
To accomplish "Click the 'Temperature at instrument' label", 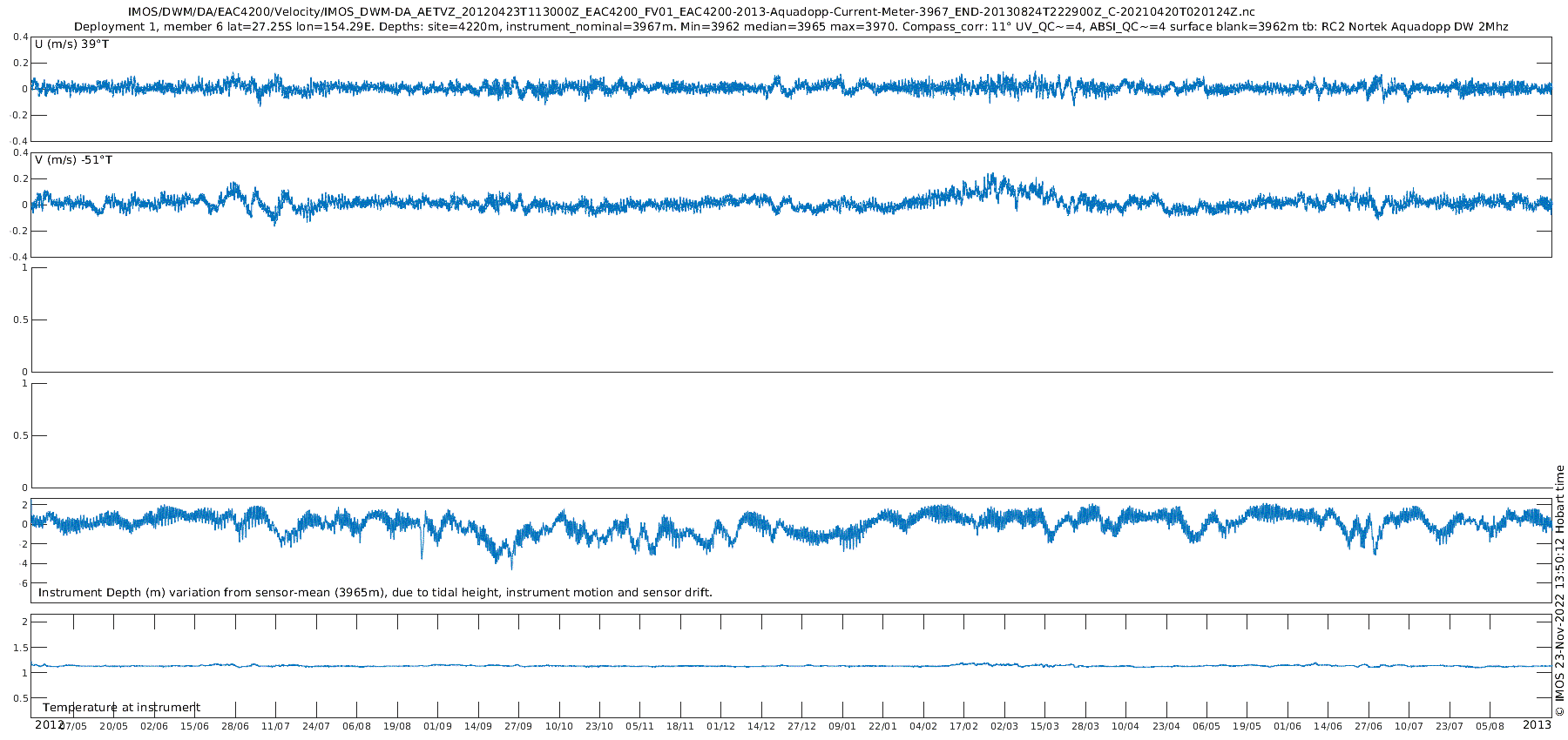I will click(121, 708).
